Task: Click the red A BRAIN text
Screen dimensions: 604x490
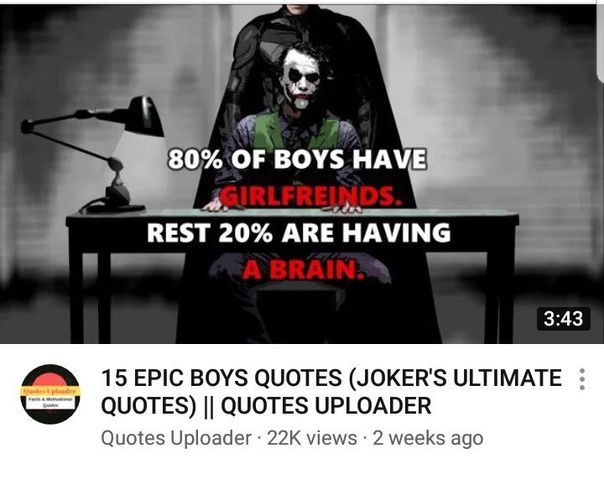Action: 303,269
